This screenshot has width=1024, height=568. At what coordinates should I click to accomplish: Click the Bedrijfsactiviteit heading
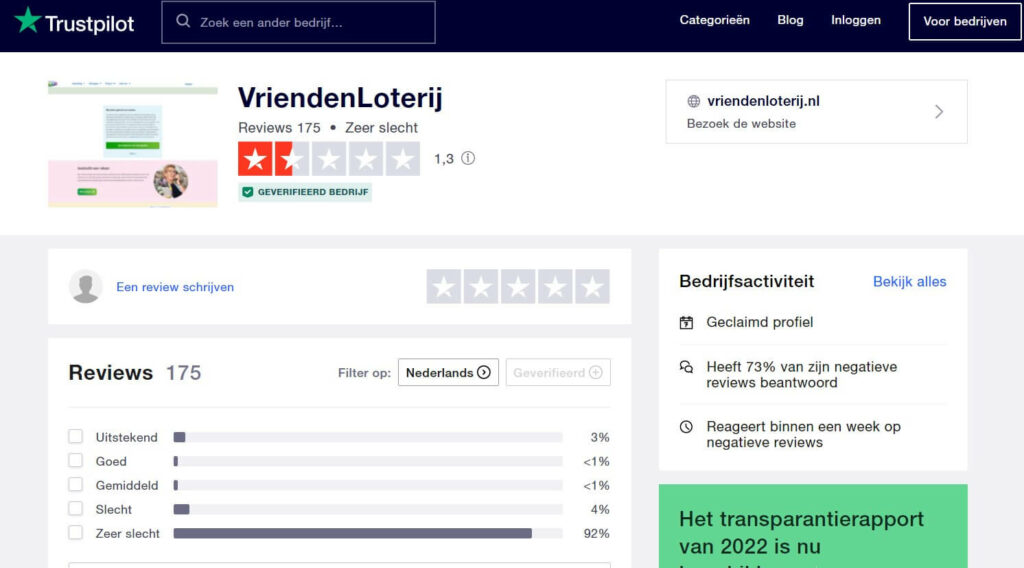746,281
